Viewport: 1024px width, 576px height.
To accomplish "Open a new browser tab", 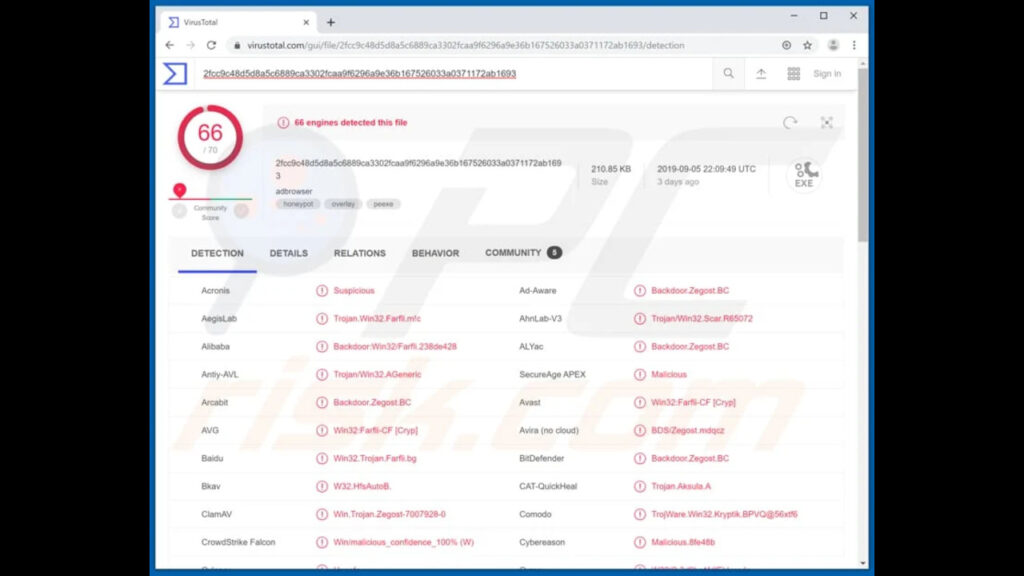I will pyautogui.click(x=331, y=22).
